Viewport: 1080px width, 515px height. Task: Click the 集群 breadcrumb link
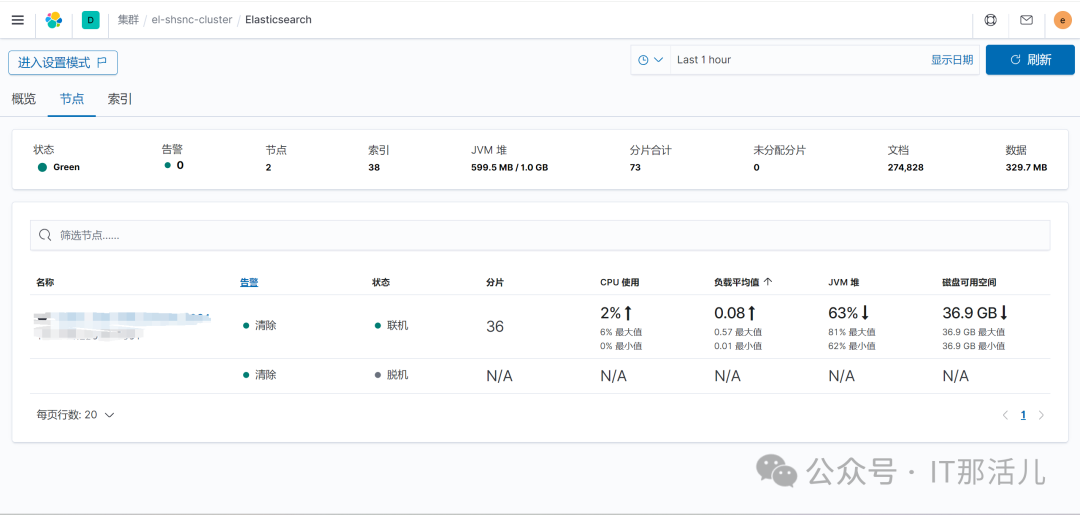coord(128,20)
